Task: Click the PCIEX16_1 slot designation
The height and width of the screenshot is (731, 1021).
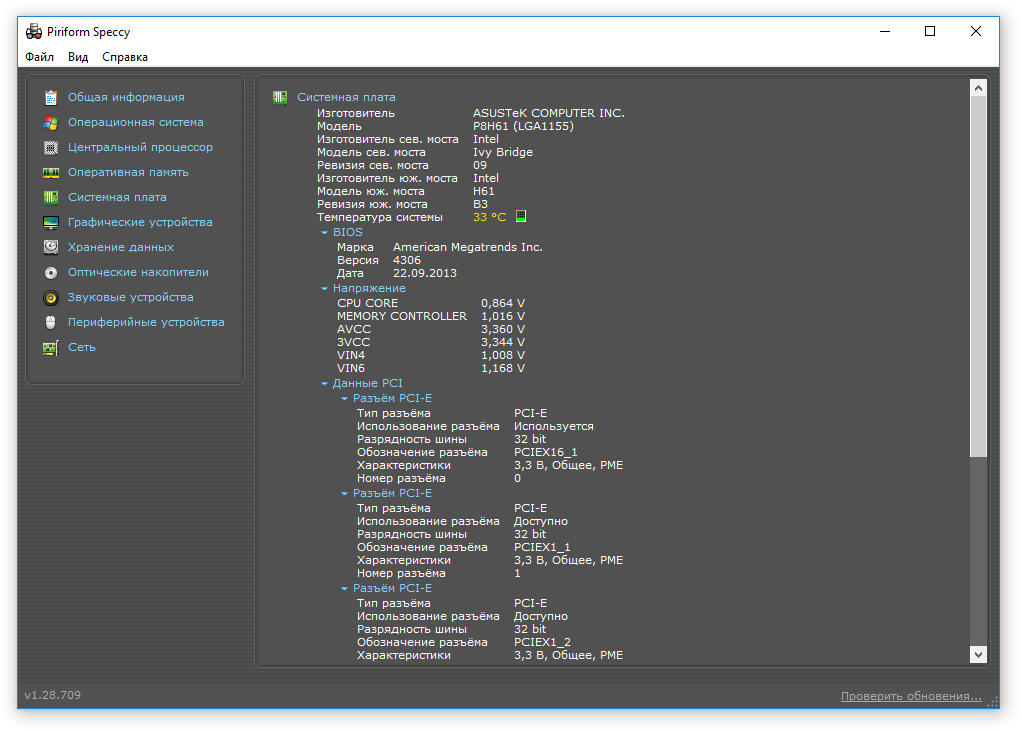Action: (x=546, y=452)
